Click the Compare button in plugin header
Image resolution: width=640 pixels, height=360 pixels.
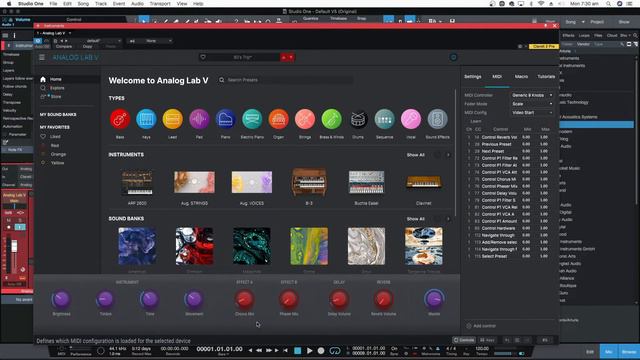tap(64, 47)
